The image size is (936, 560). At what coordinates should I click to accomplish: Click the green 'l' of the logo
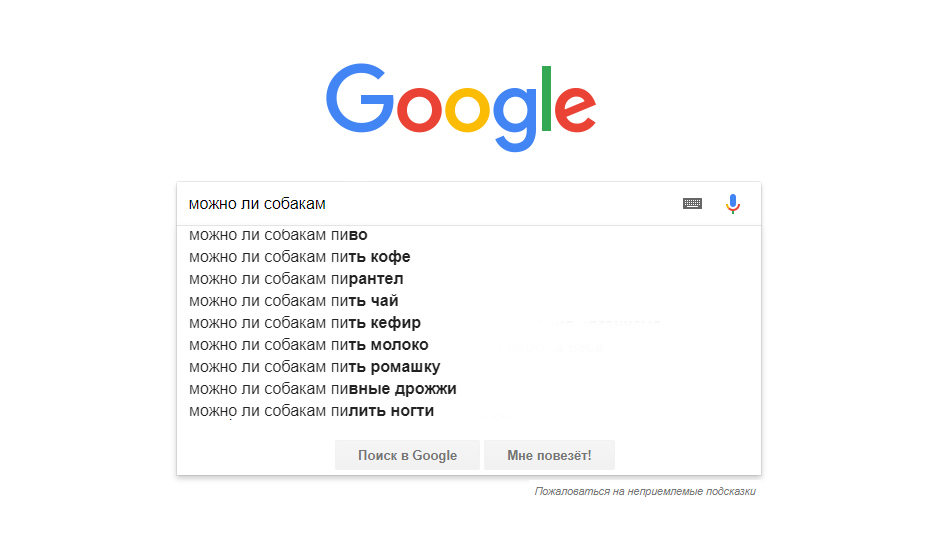coord(546,98)
